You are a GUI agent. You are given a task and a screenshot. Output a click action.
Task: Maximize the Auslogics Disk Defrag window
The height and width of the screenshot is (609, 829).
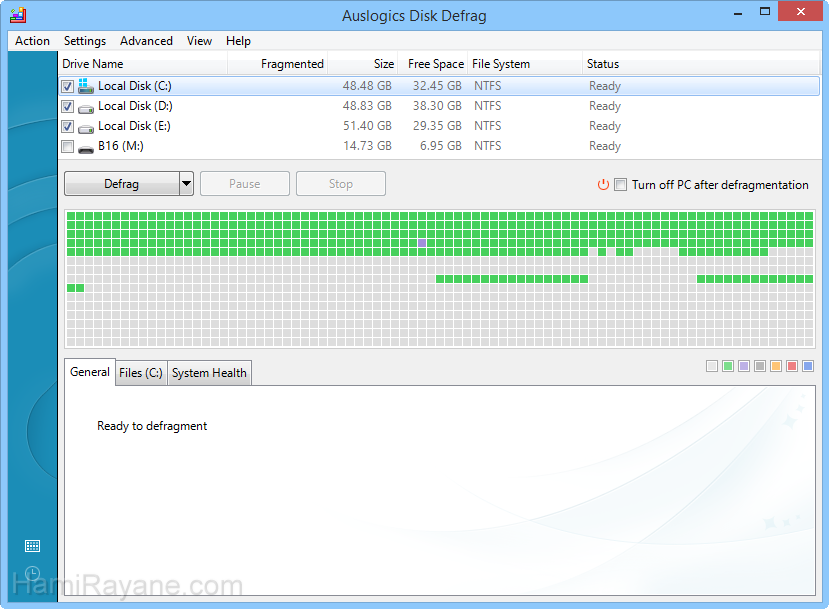pos(764,12)
